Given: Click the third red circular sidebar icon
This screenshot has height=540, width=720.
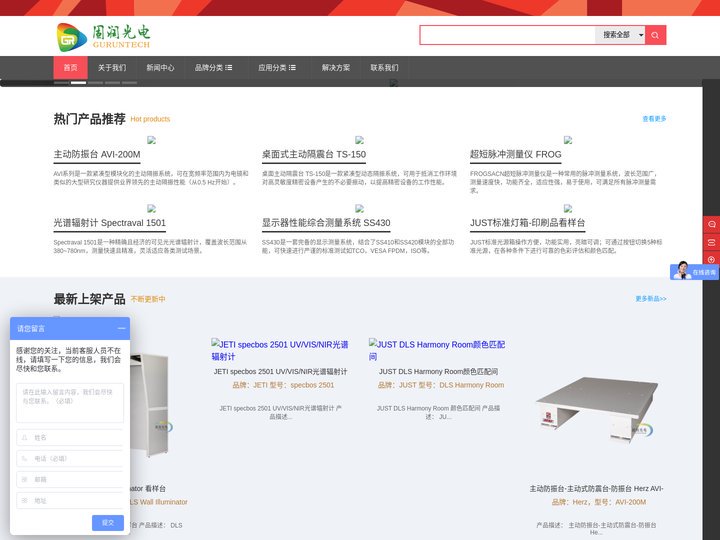Looking at the screenshot, I should (711, 259).
